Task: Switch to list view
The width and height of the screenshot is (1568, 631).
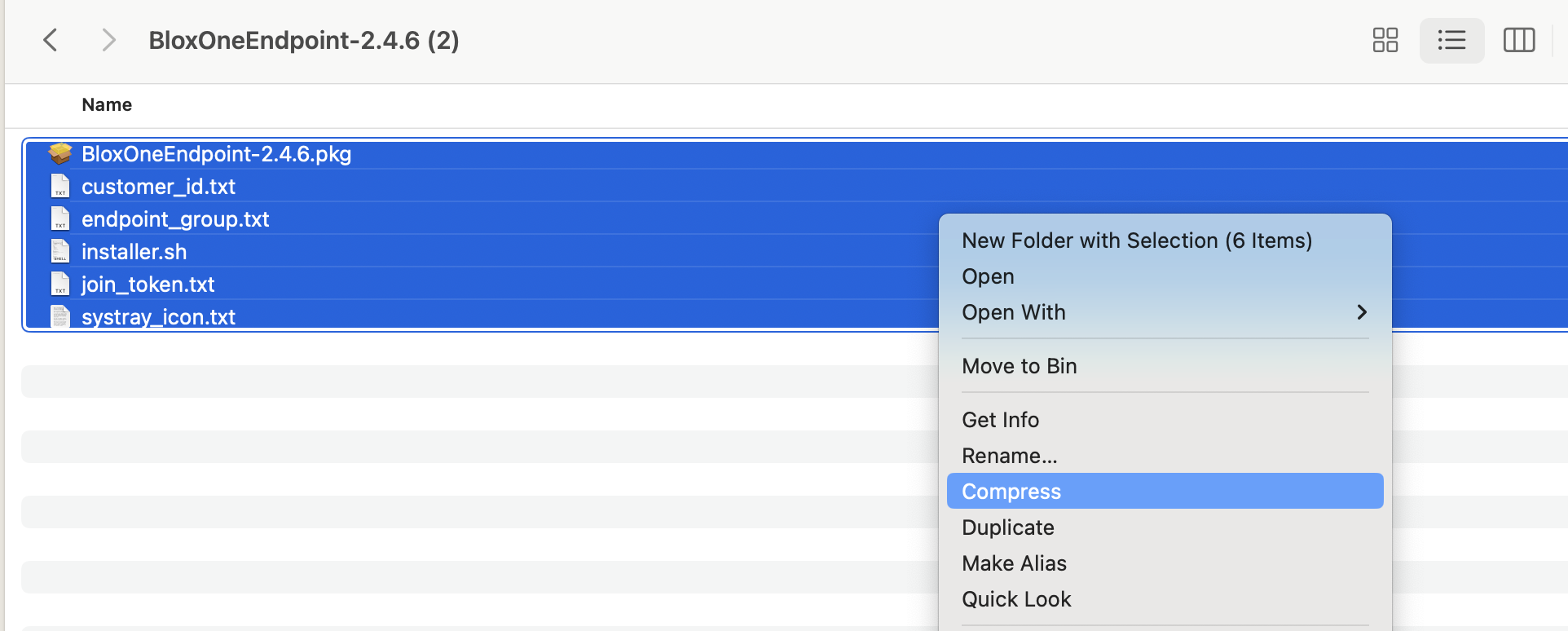Action: 1451,40
